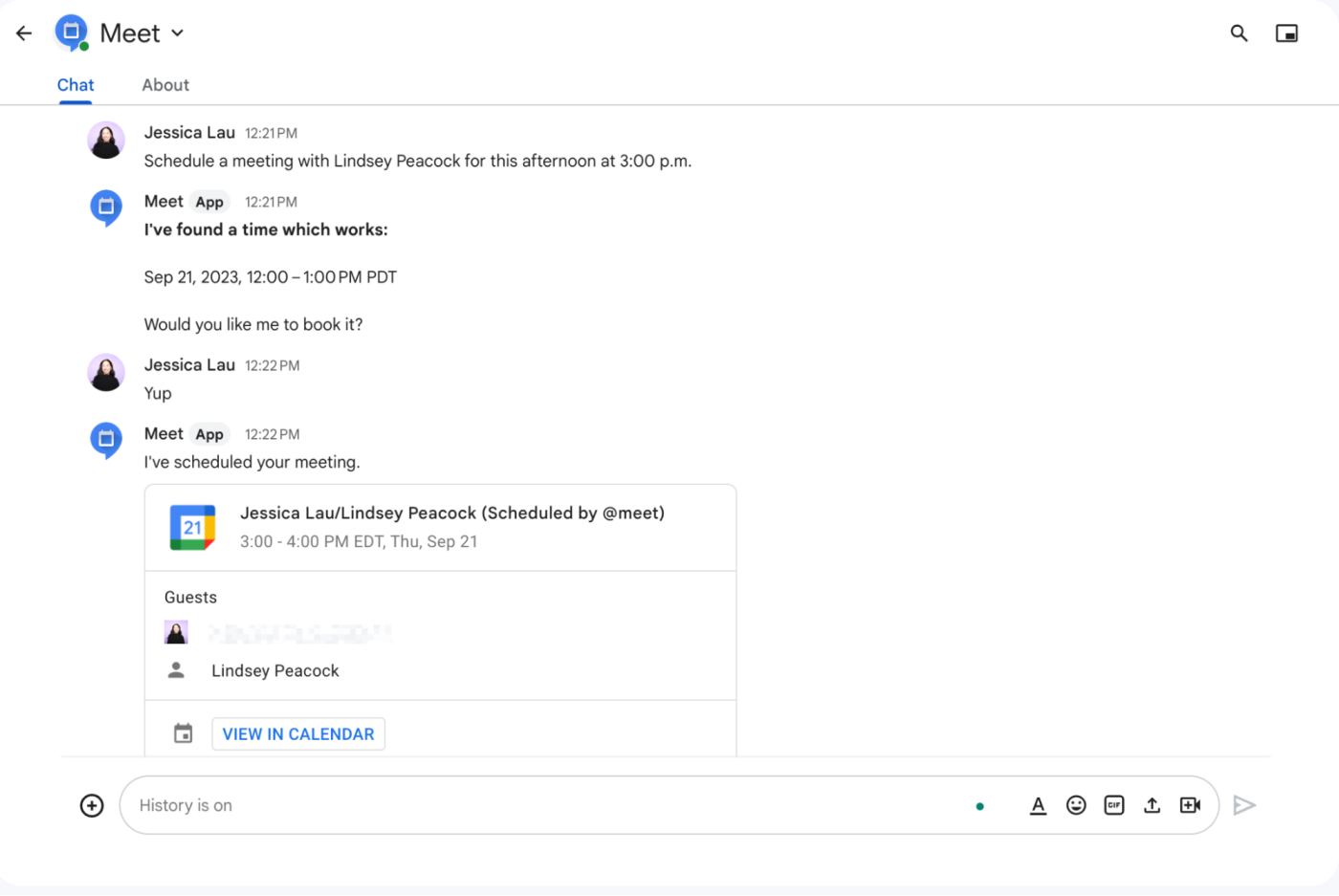Select guest Lindsey Peacock
The height and width of the screenshot is (896, 1339).
[x=275, y=671]
